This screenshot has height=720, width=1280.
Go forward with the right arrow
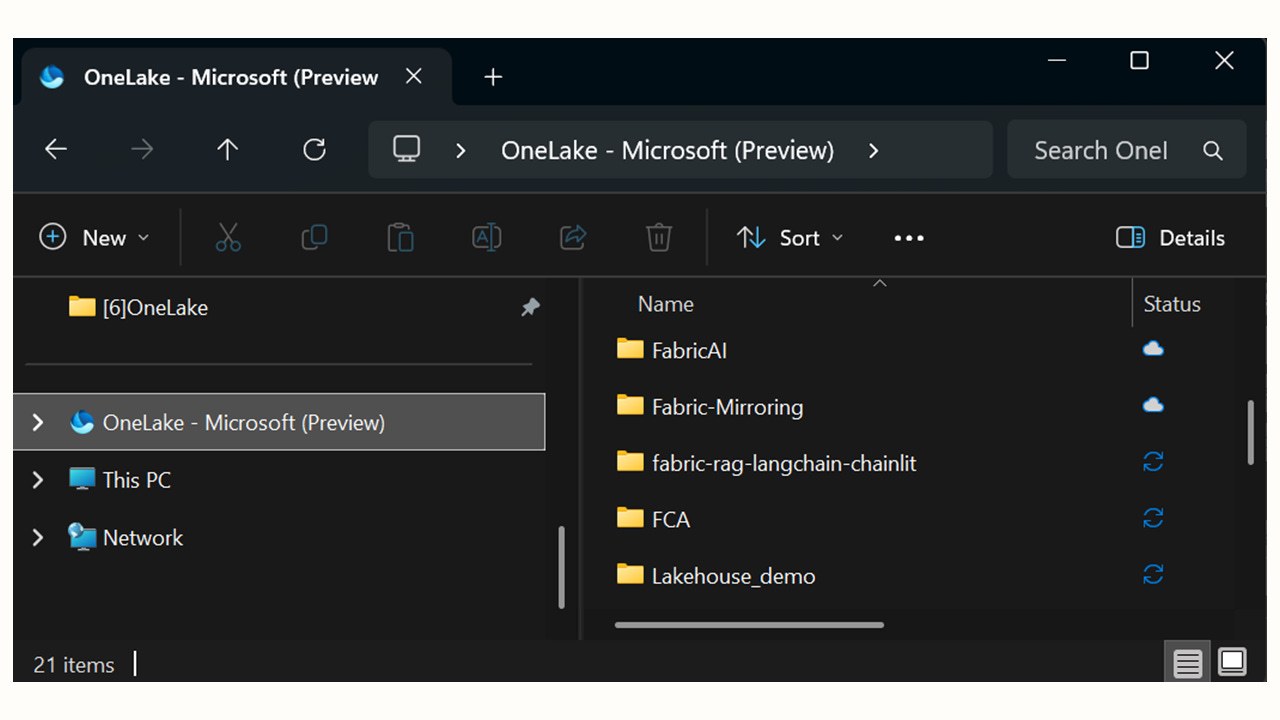(x=142, y=150)
